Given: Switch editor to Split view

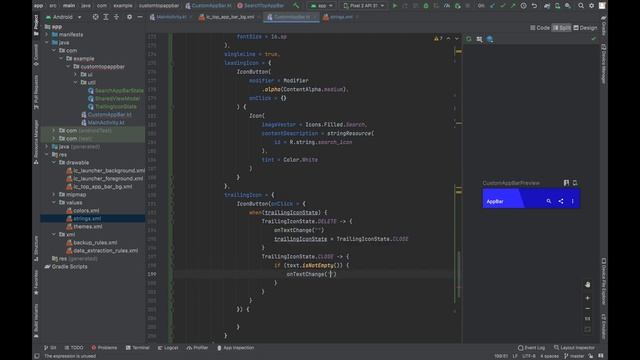Looking at the screenshot, I should (x=562, y=28).
